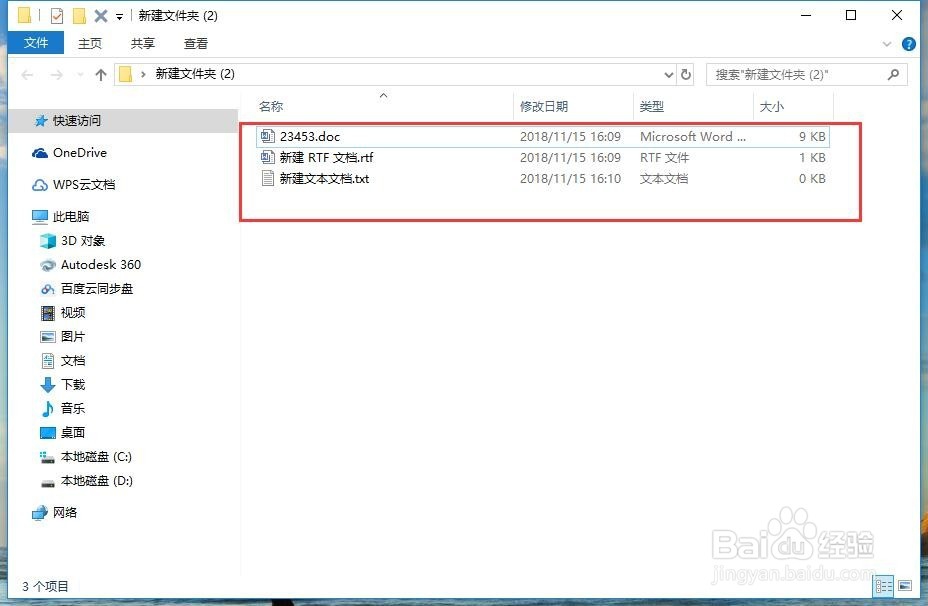928x606 pixels.
Task: Click the search box for 新建文件夹 (2)
Action: (806, 75)
